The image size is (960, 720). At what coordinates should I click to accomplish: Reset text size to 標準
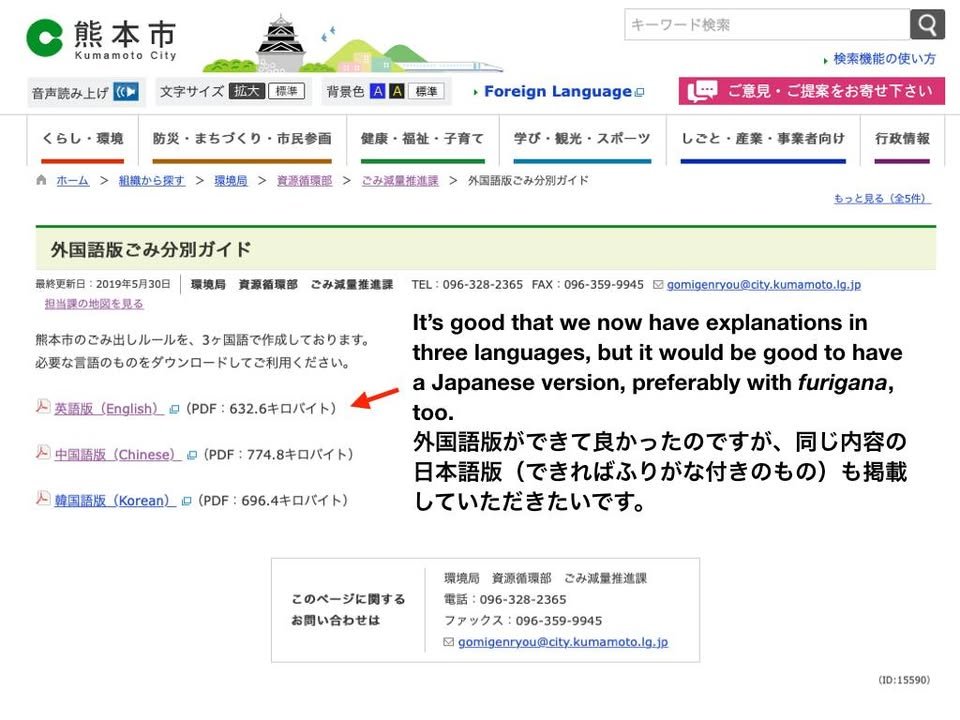pos(287,91)
